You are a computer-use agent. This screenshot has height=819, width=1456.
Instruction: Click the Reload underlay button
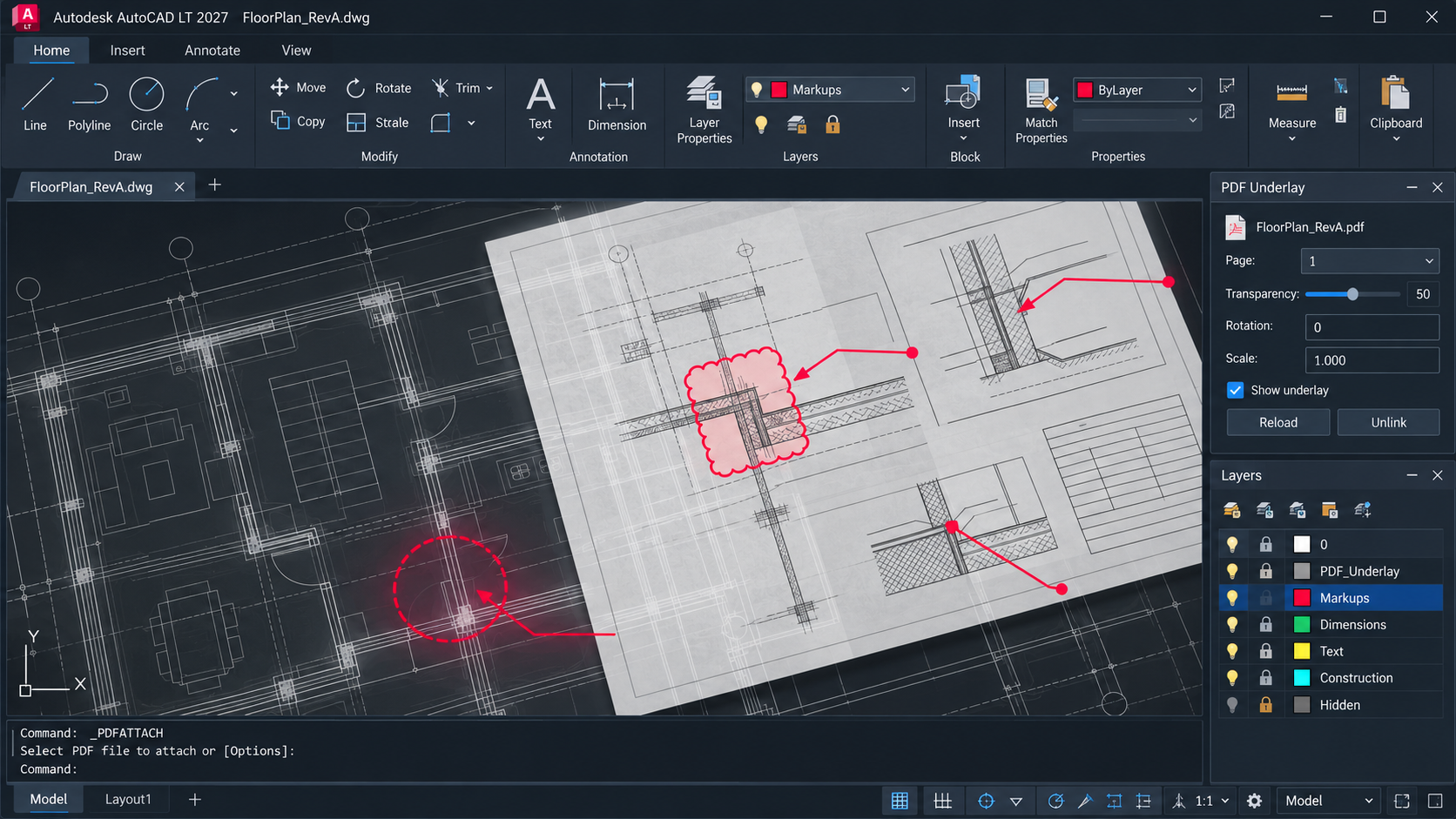click(x=1278, y=422)
